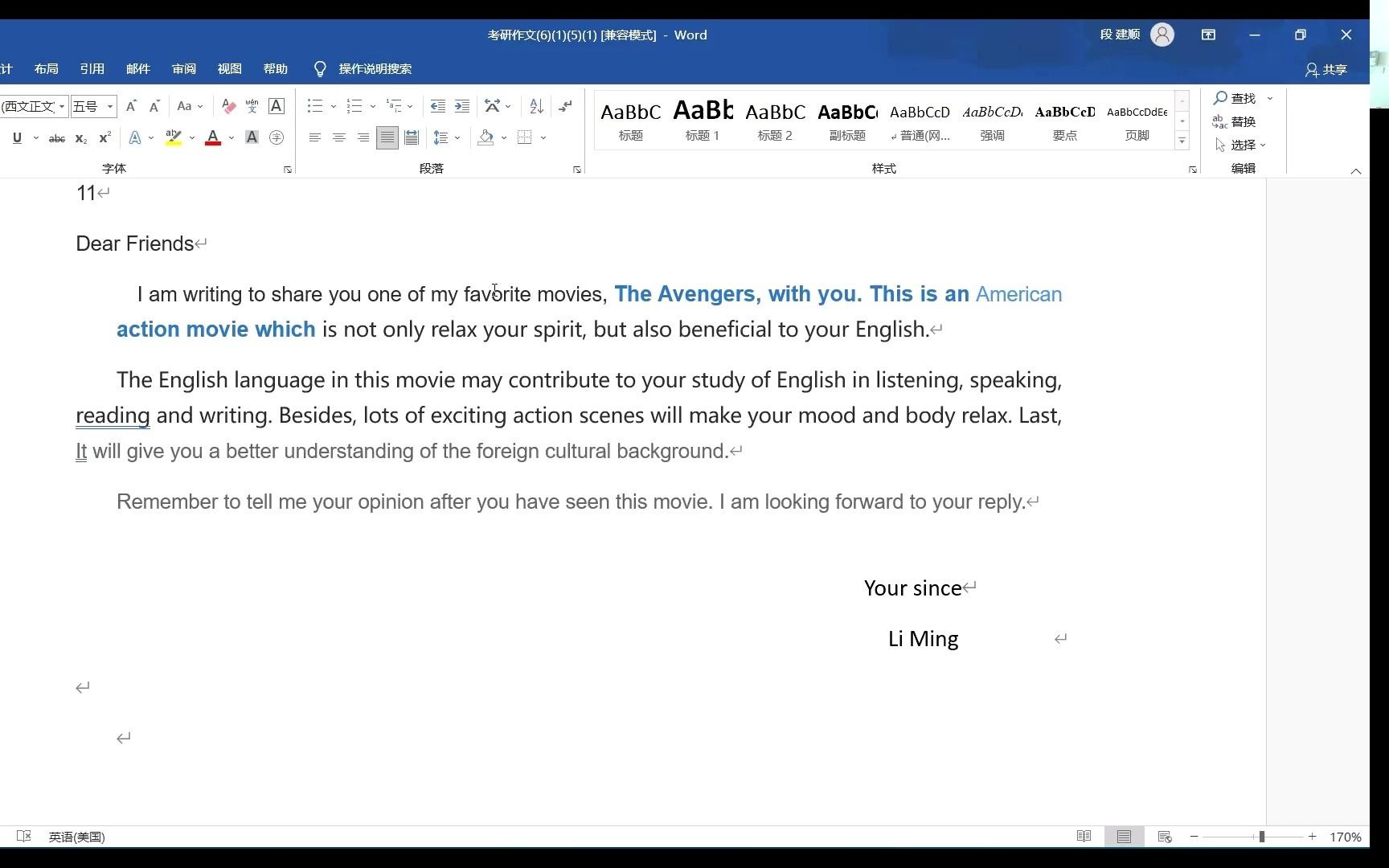Apply text effects (outlined A)

(x=135, y=138)
